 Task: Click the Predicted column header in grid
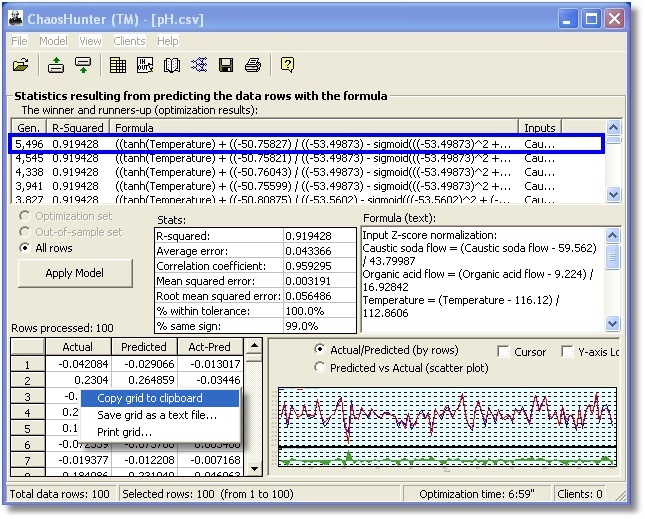point(144,347)
